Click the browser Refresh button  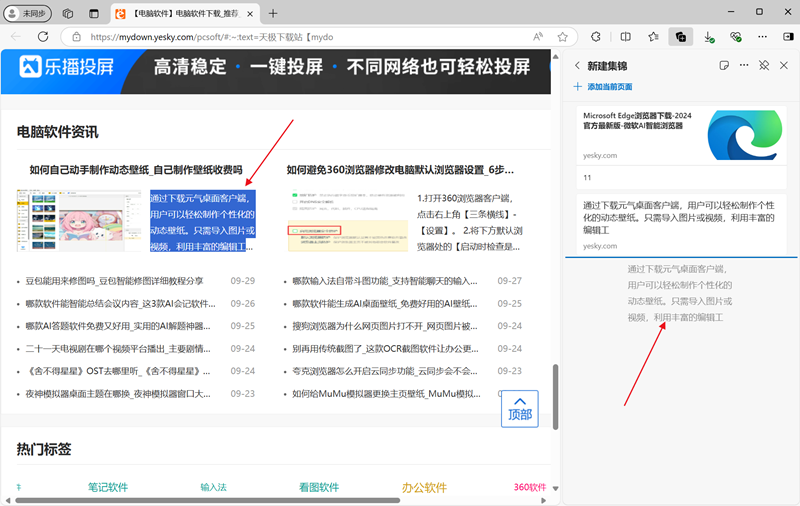44,36
